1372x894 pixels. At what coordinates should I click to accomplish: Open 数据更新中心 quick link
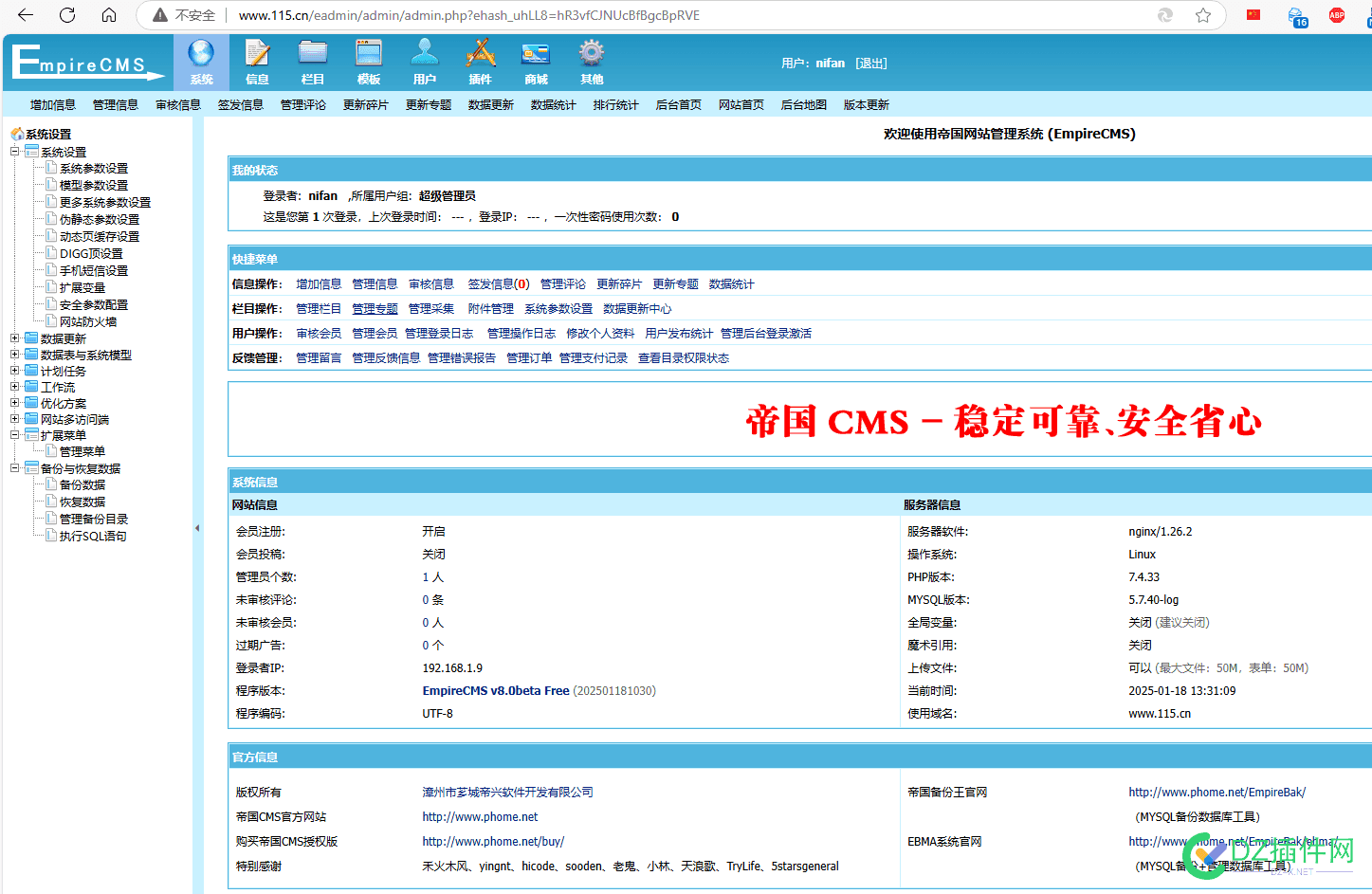[x=637, y=309]
